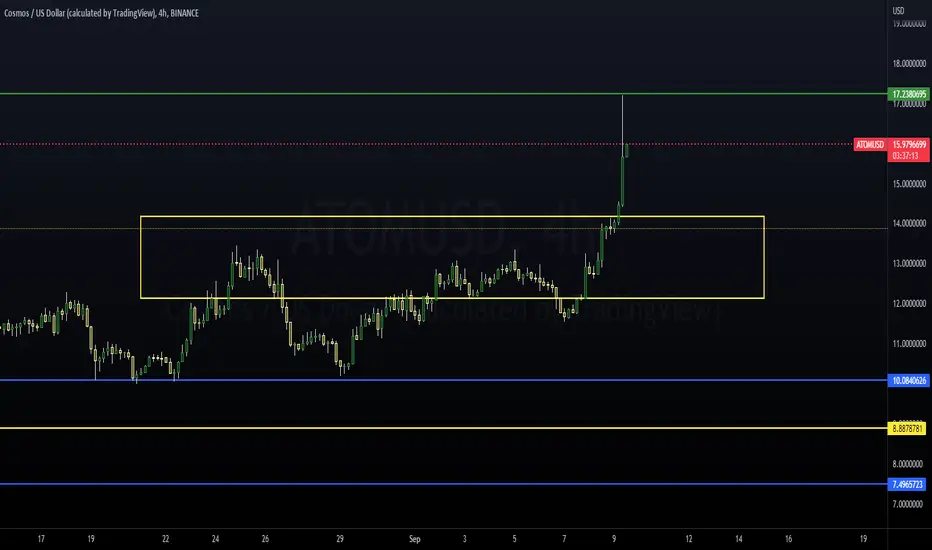
Task: Click the USD currency label on price axis
Action: [898, 11]
